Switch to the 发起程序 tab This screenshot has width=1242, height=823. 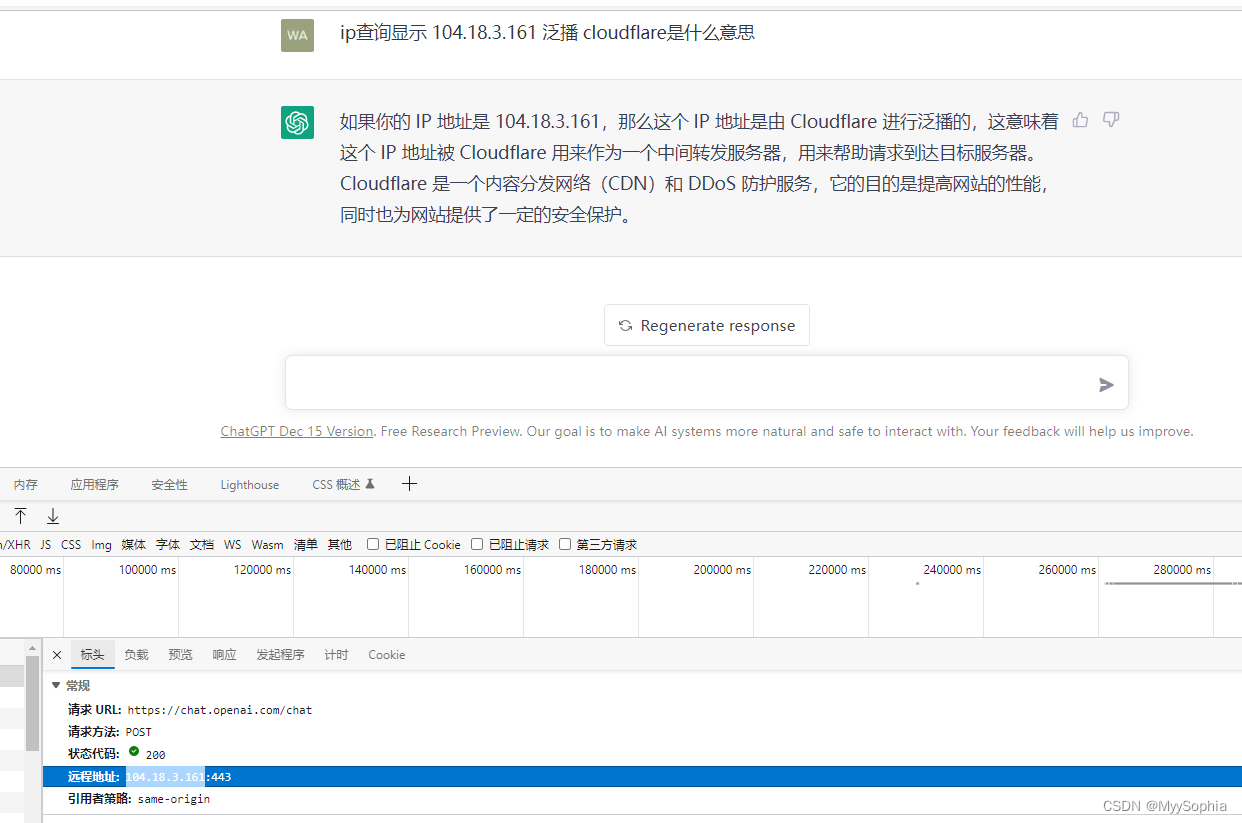pos(280,655)
